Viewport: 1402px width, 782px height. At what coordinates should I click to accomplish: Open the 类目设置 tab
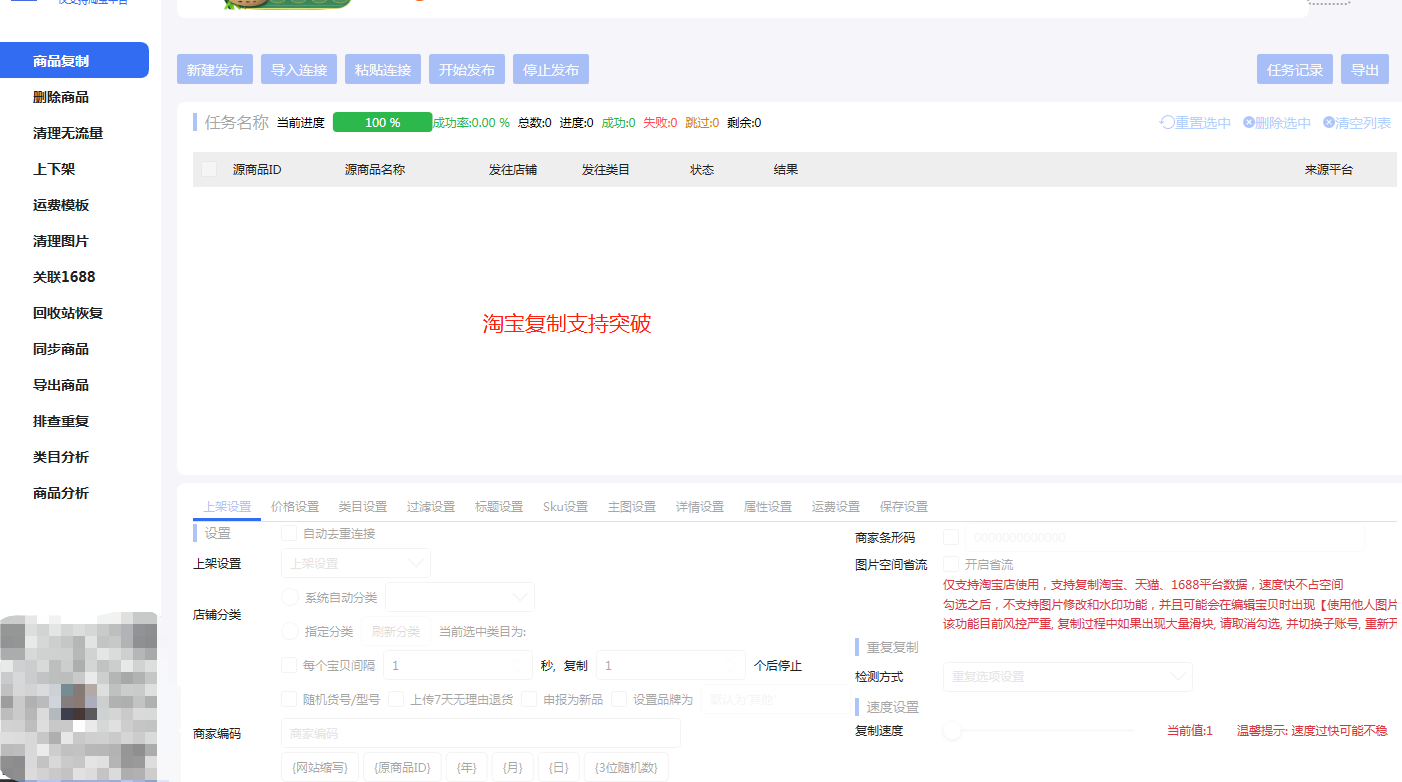click(363, 507)
